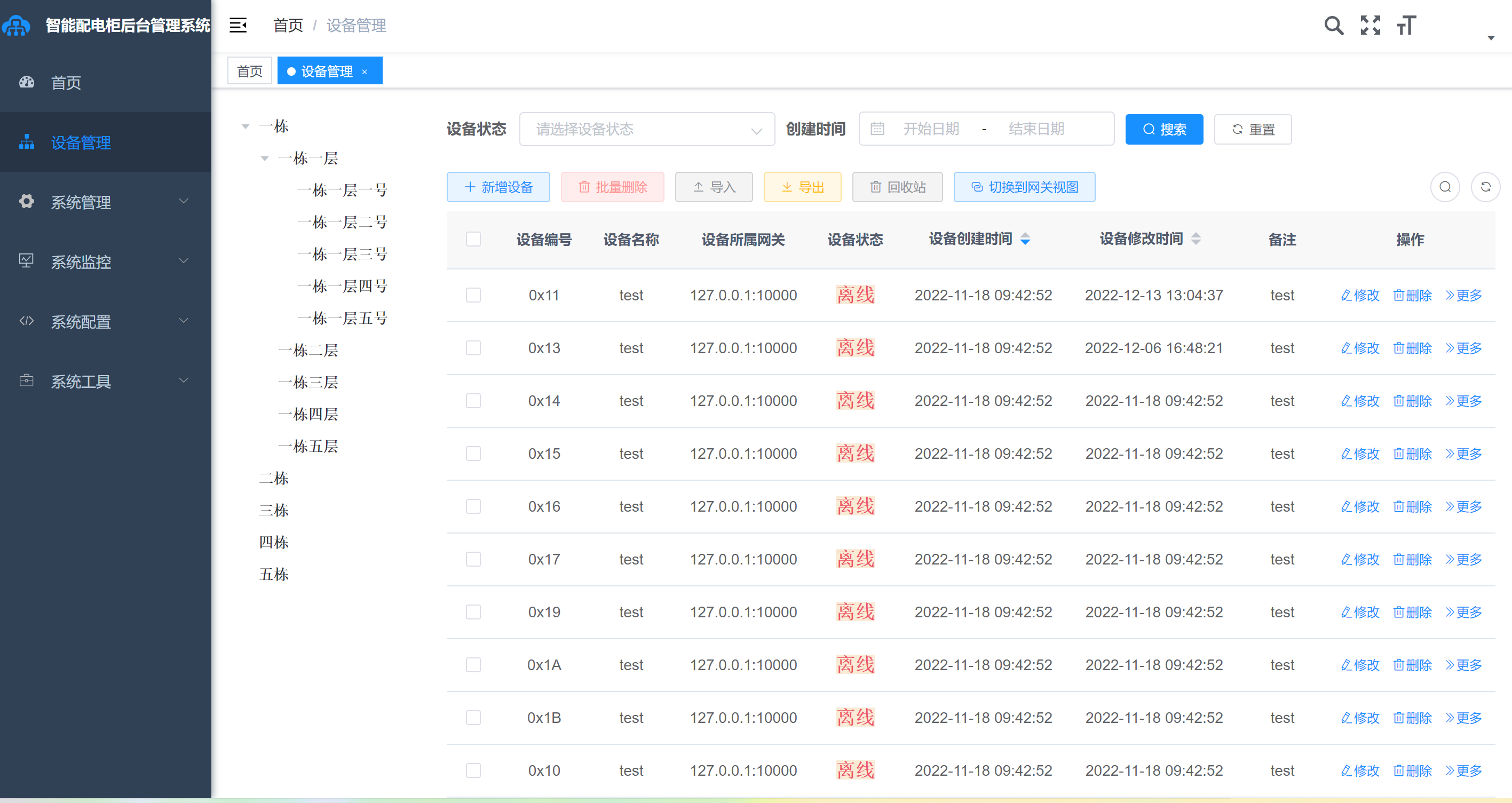Screen dimensions: 1512x803
Task: Edit device 0x19 via 修改
Action: [x=1360, y=612]
